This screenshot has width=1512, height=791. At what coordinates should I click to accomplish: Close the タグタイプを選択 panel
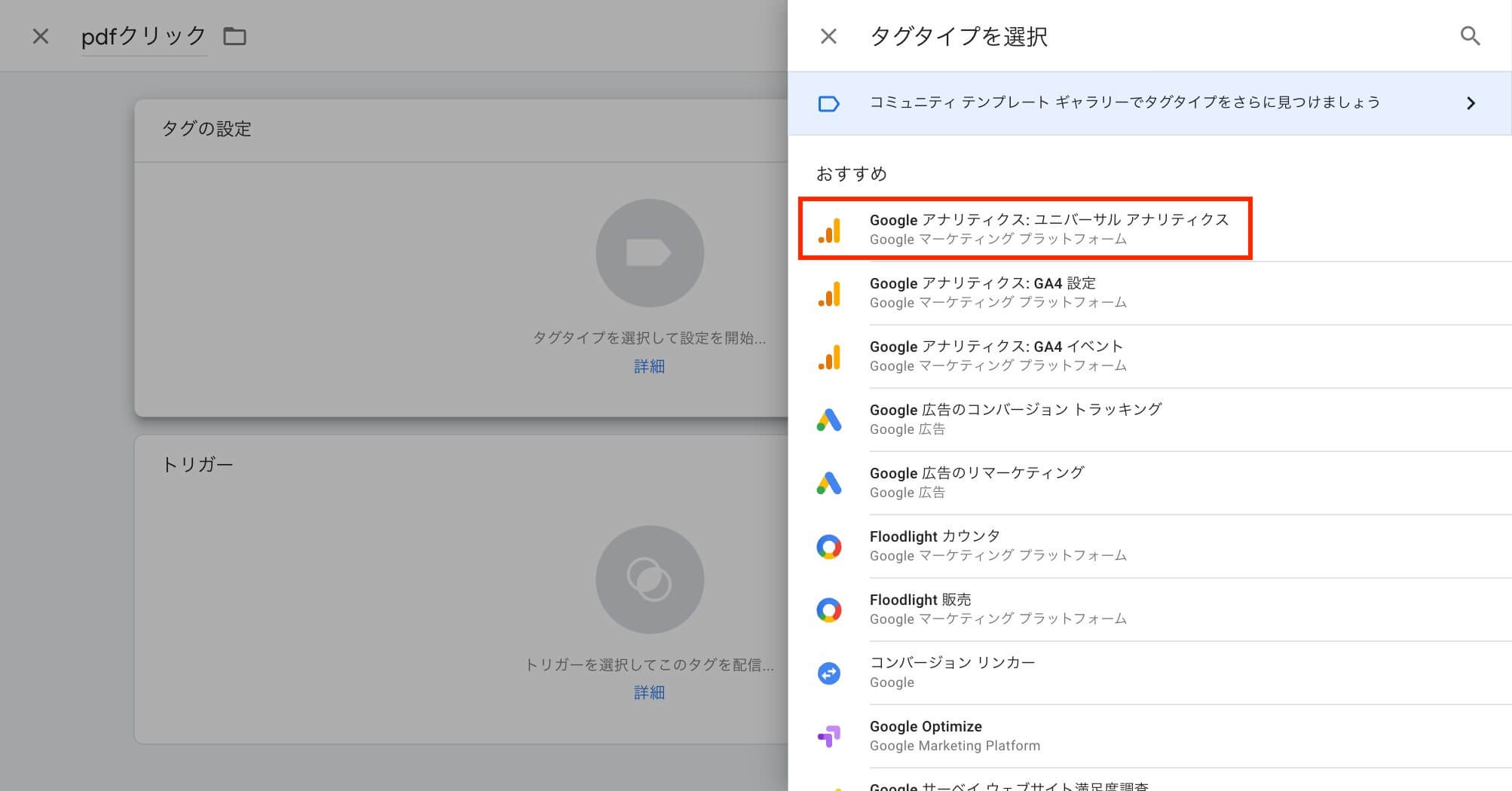pyautogui.click(x=828, y=36)
